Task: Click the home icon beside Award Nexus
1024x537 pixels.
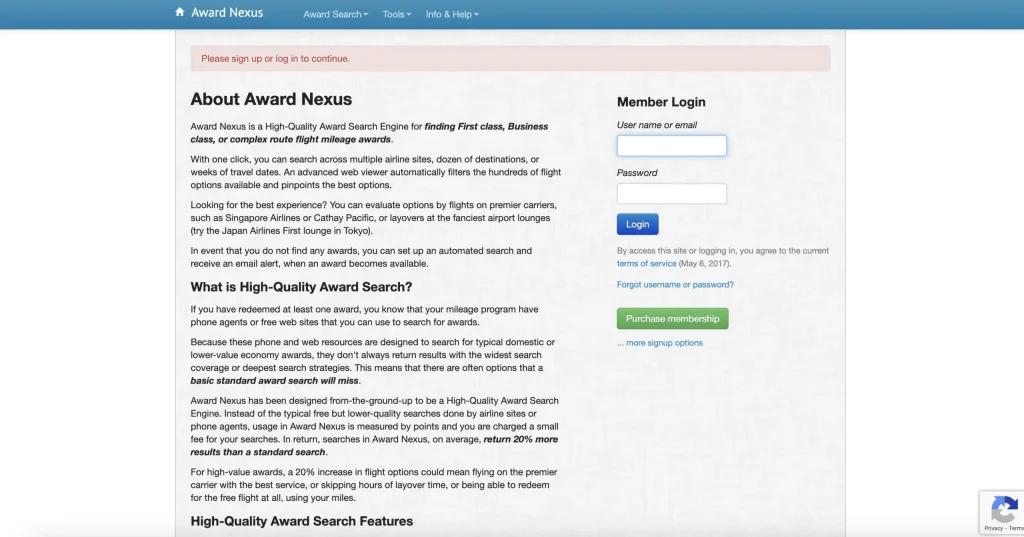Action: [x=180, y=12]
